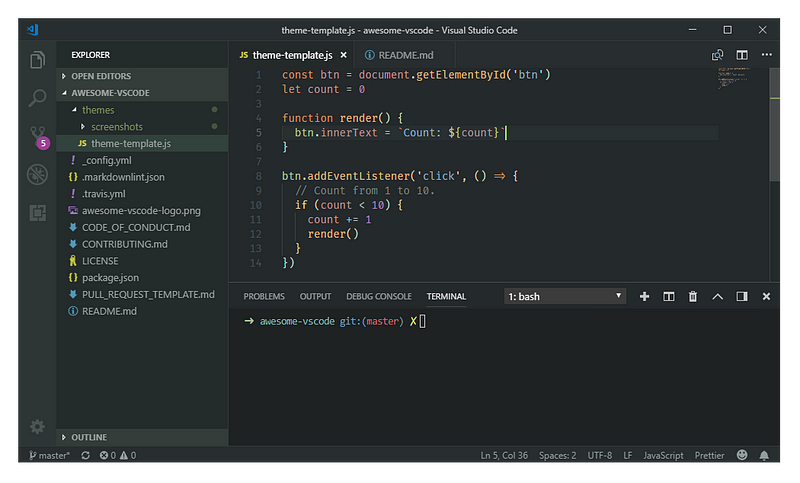Change end of line sequence LF
This screenshot has height=483, width=800.
(628, 455)
